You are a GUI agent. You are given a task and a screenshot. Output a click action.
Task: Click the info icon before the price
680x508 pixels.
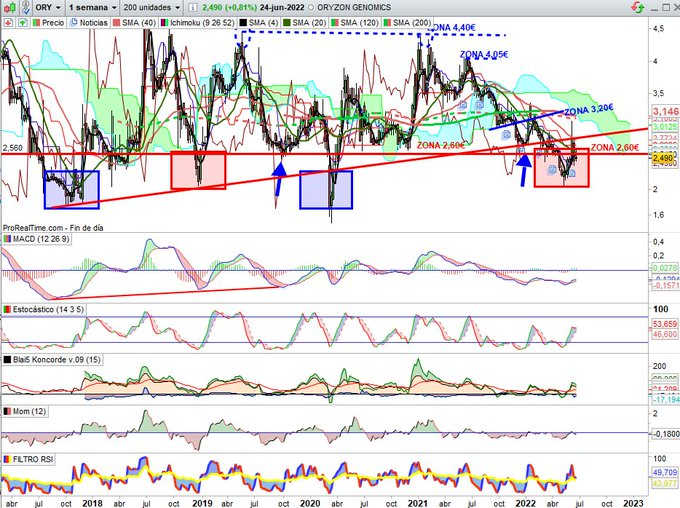(193, 7)
